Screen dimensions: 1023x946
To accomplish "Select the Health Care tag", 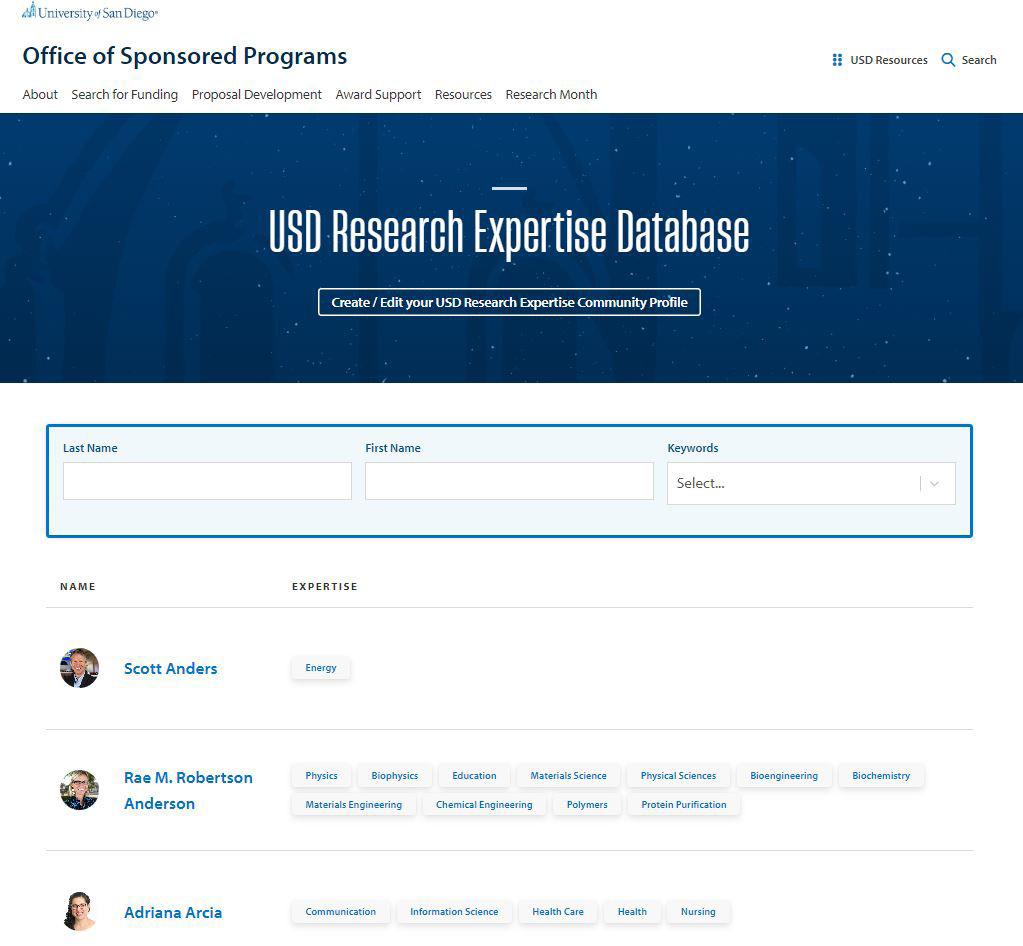I will (x=558, y=912).
